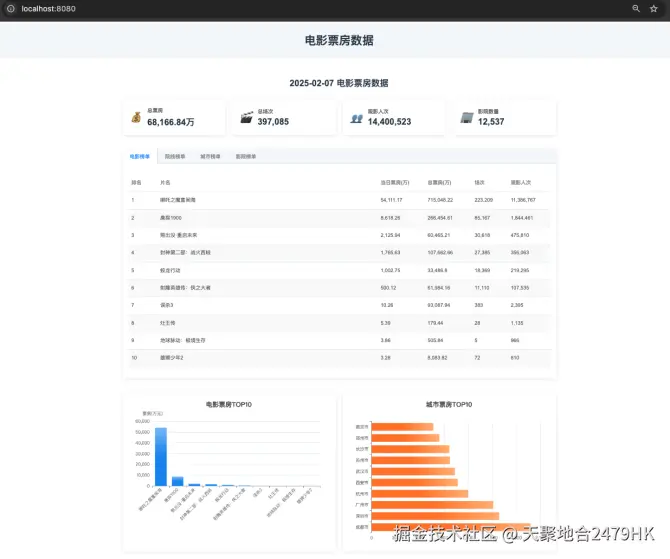Click the 10,000 y-axis label in movie chart
The width and height of the screenshot is (670, 559).
click(x=143, y=475)
